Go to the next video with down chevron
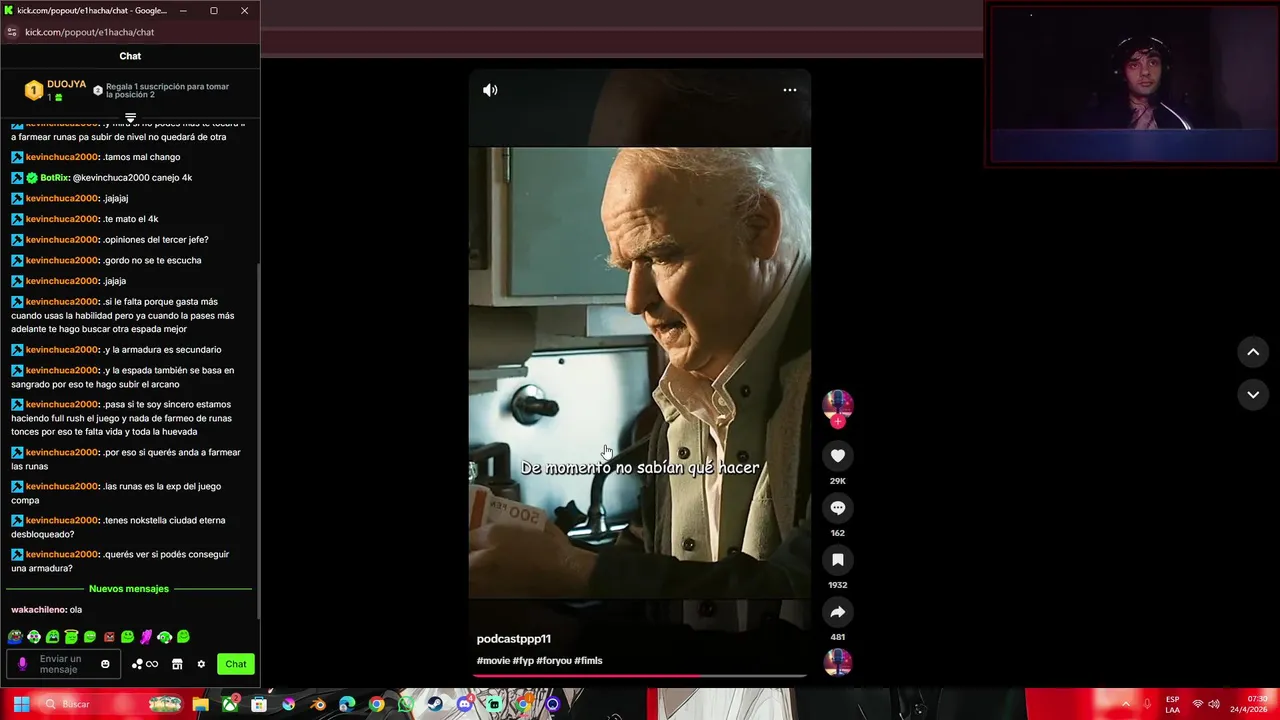1280x720 pixels. (1253, 395)
